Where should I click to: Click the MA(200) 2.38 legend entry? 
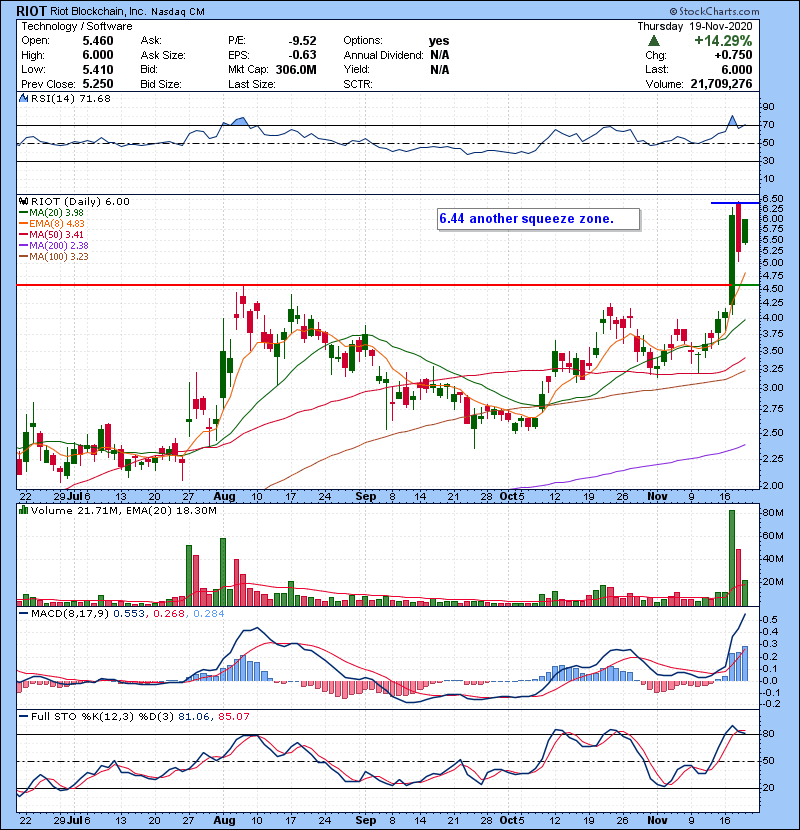pyautogui.click(x=53, y=246)
